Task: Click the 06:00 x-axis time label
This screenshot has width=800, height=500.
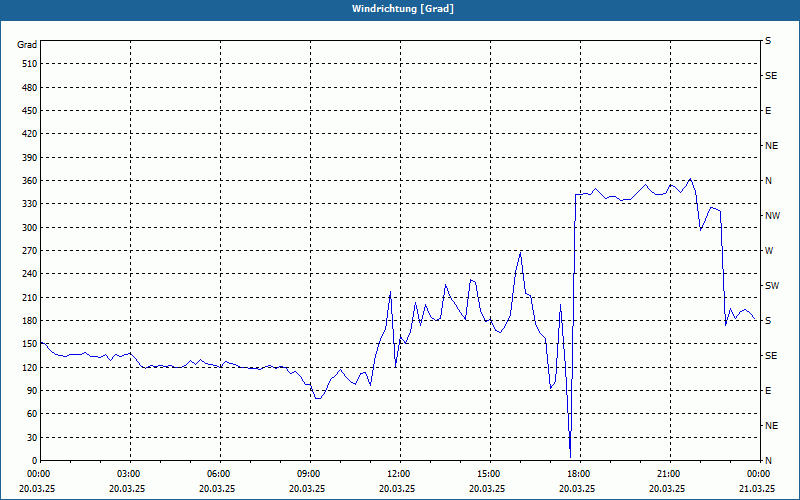Action: tap(220, 473)
